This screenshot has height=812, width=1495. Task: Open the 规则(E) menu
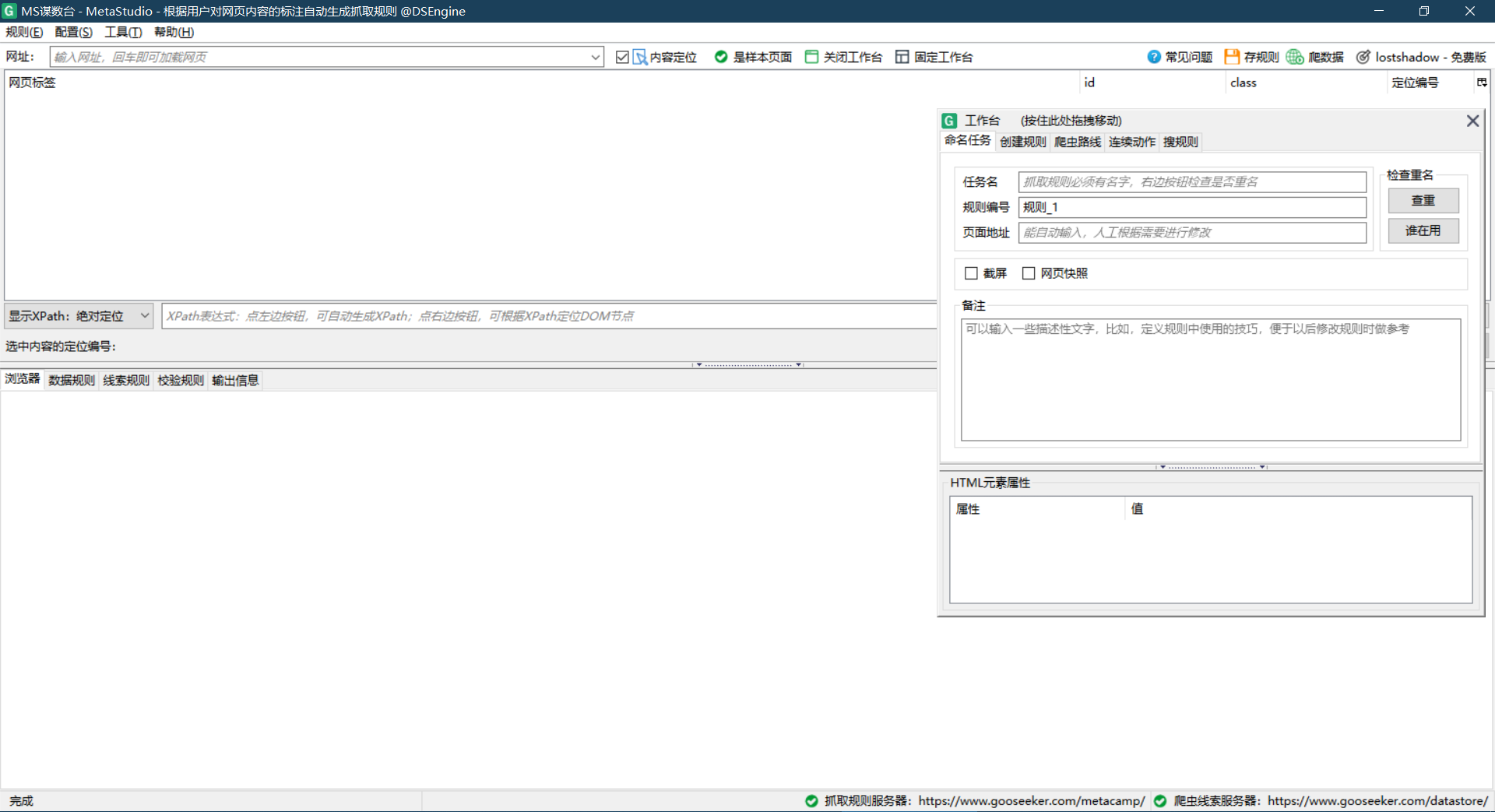click(x=25, y=32)
